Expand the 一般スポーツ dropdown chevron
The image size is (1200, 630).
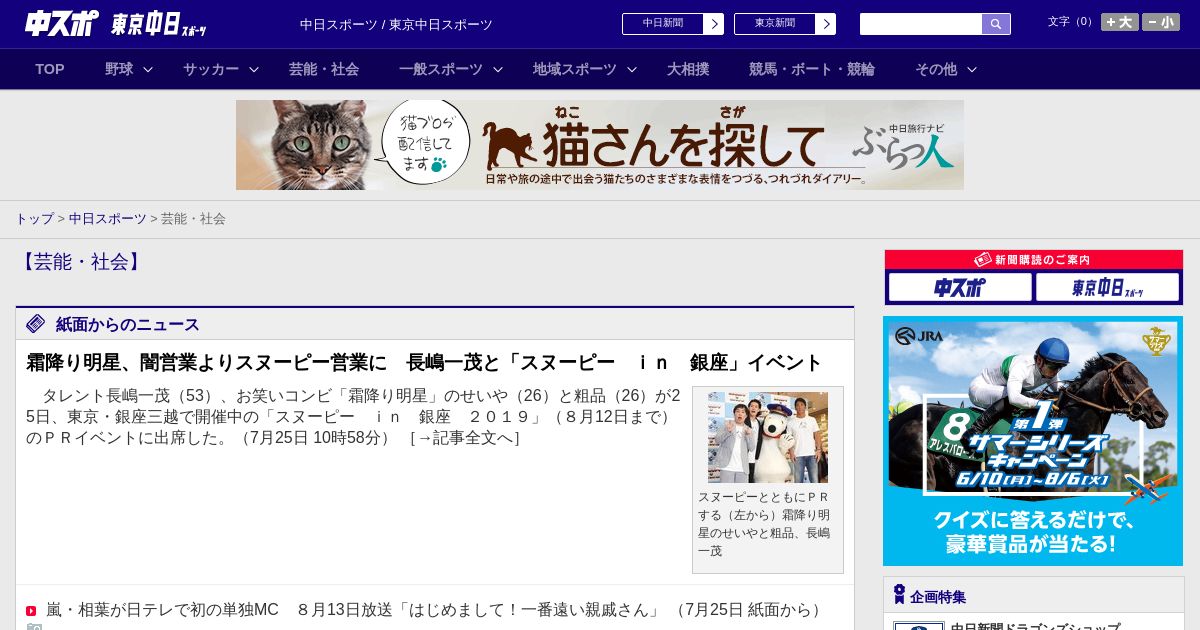click(498, 70)
